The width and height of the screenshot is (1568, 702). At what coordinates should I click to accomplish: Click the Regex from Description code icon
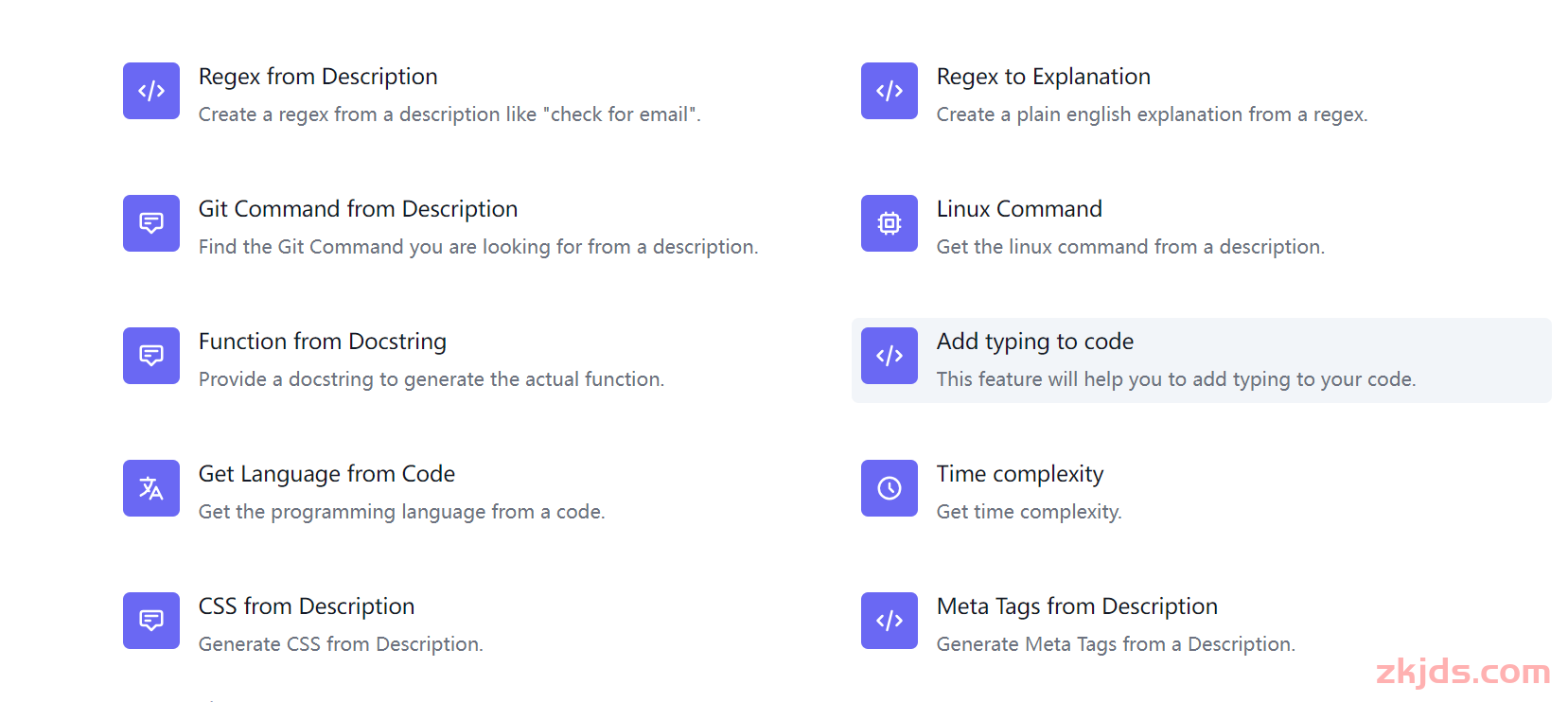(x=151, y=91)
